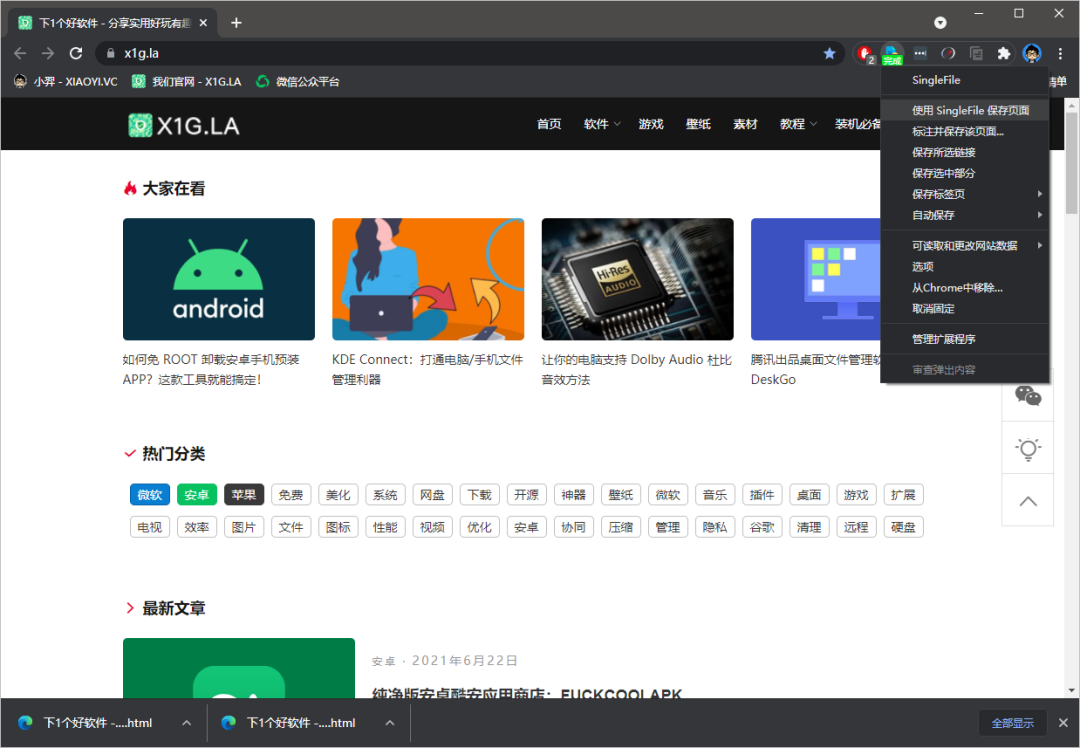Image resolution: width=1080 pixels, height=748 pixels.
Task: Open the red extension showing badge 2
Action: point(865,53)
